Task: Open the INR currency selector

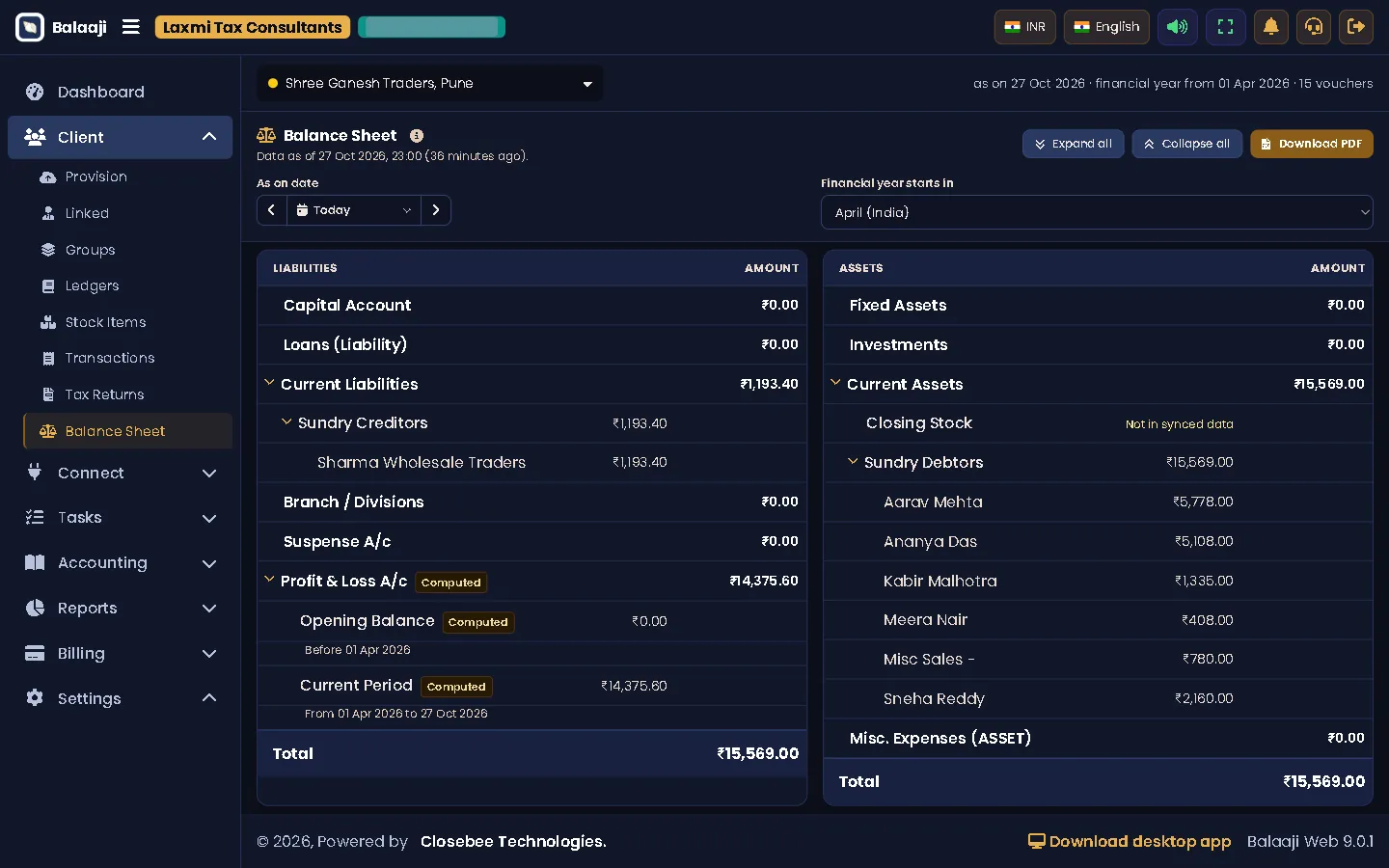Action: click(x=1025, y=27)
